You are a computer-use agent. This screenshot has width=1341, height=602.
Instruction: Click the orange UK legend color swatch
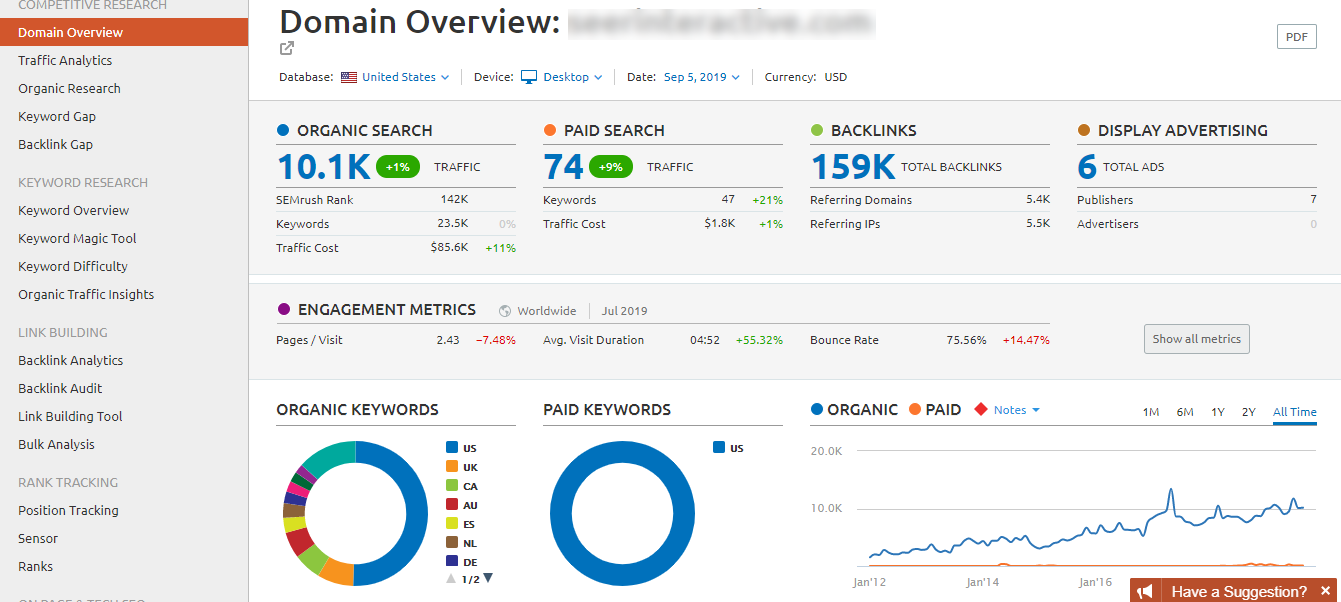coord(452,467)
